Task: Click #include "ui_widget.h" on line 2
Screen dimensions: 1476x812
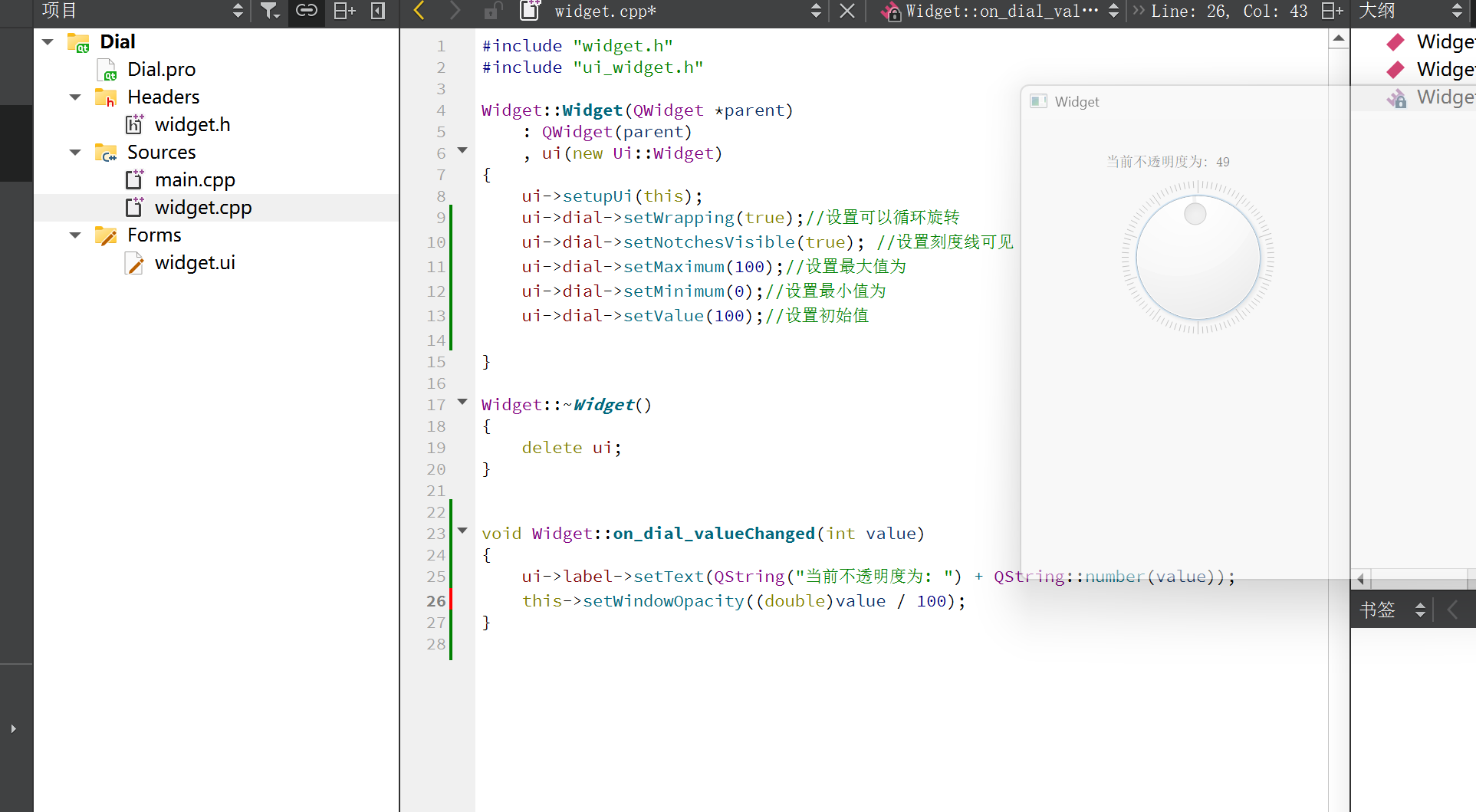Action: (x=593, y=67)
